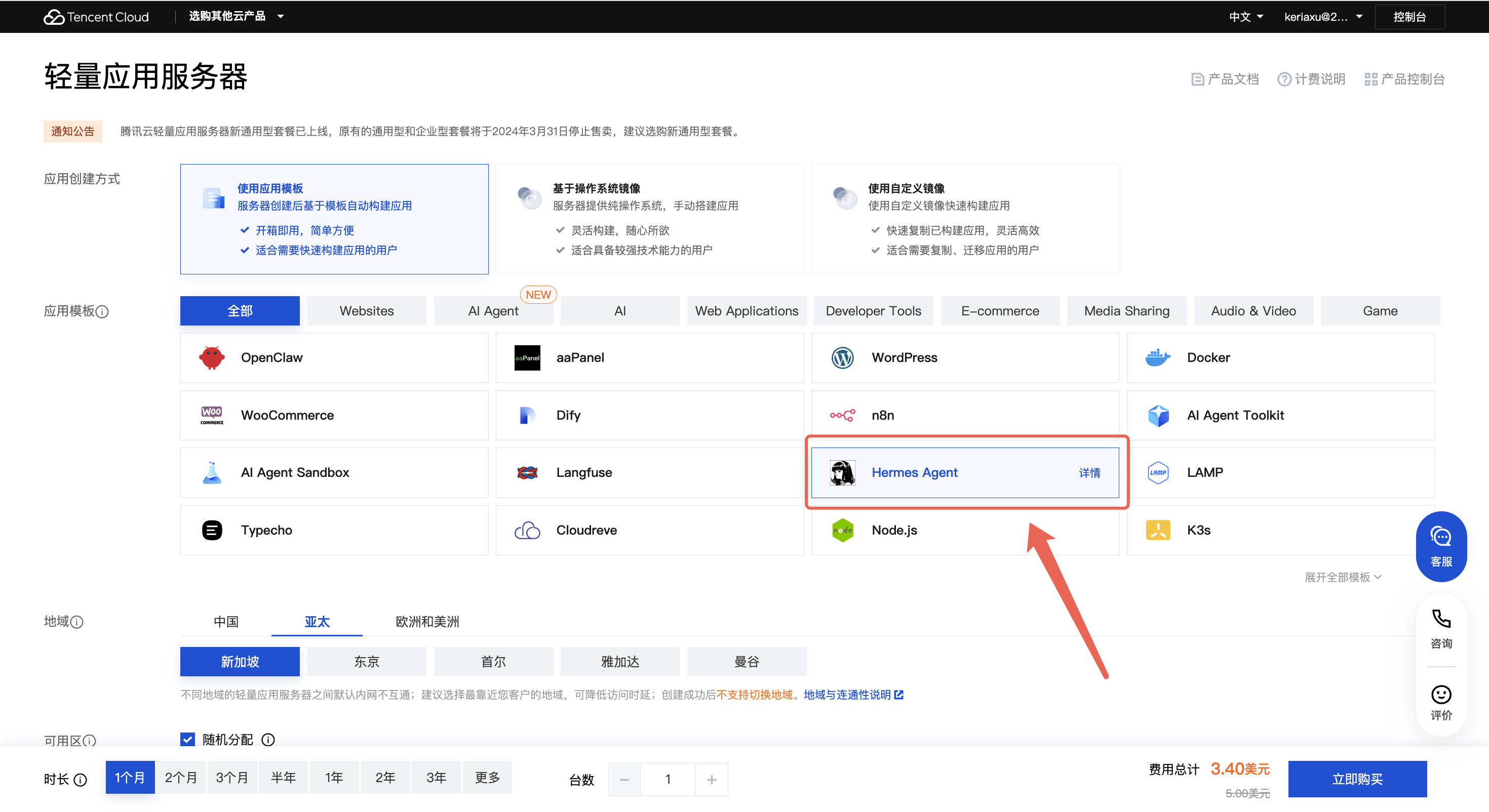Viewport: 1489px width, 812px height.
Task: Click the info icon beside 应用模板
Action: pos(102,312)
